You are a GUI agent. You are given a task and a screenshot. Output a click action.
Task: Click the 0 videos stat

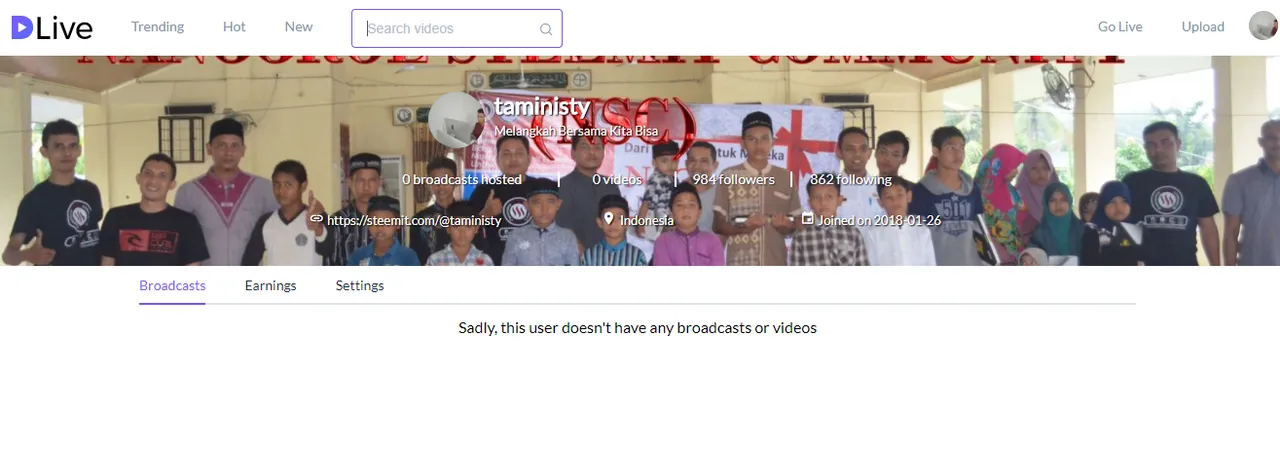pyautogui.click(x=617, y=179)
